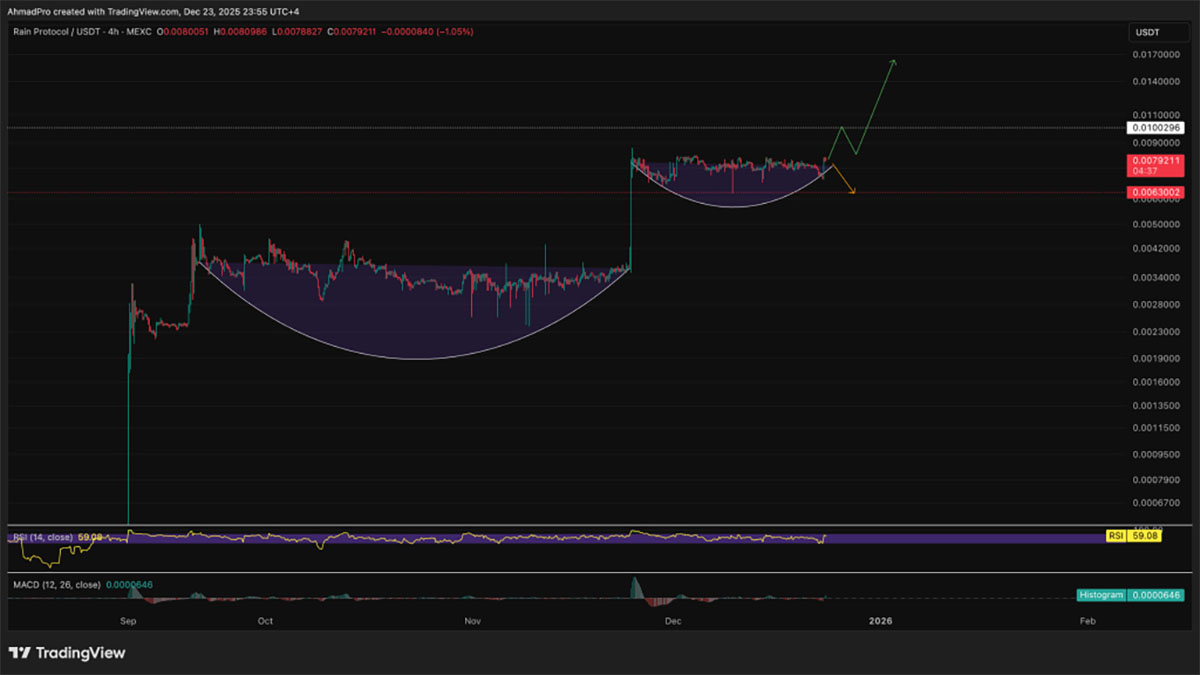Image resolution: width=1200 pixels, height=675 pixels.
Task: Click the TradingView logo
Action: pos(67,653)
